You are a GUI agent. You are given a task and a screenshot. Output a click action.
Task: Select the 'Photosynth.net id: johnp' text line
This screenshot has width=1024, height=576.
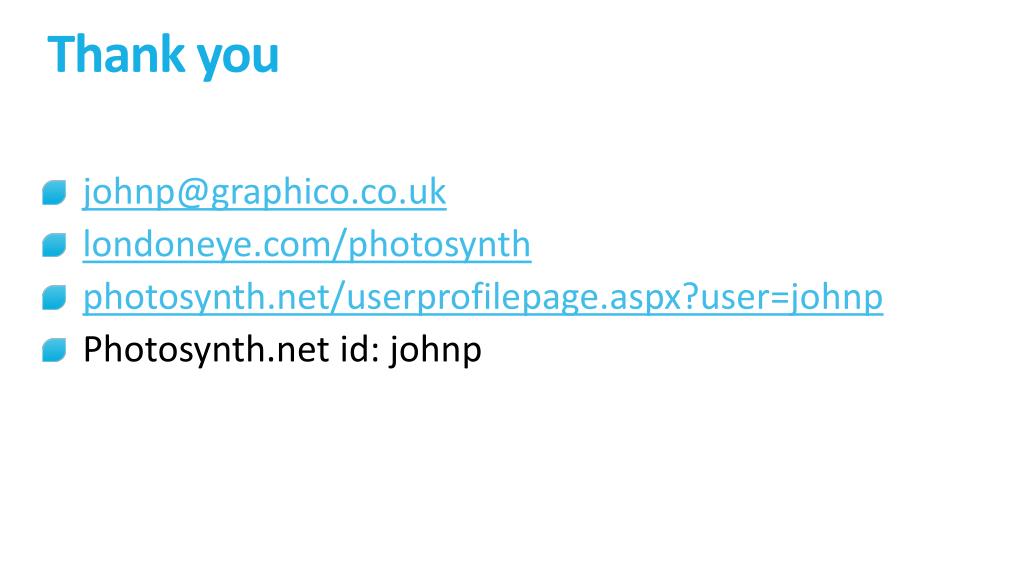[x=282, y=350]
